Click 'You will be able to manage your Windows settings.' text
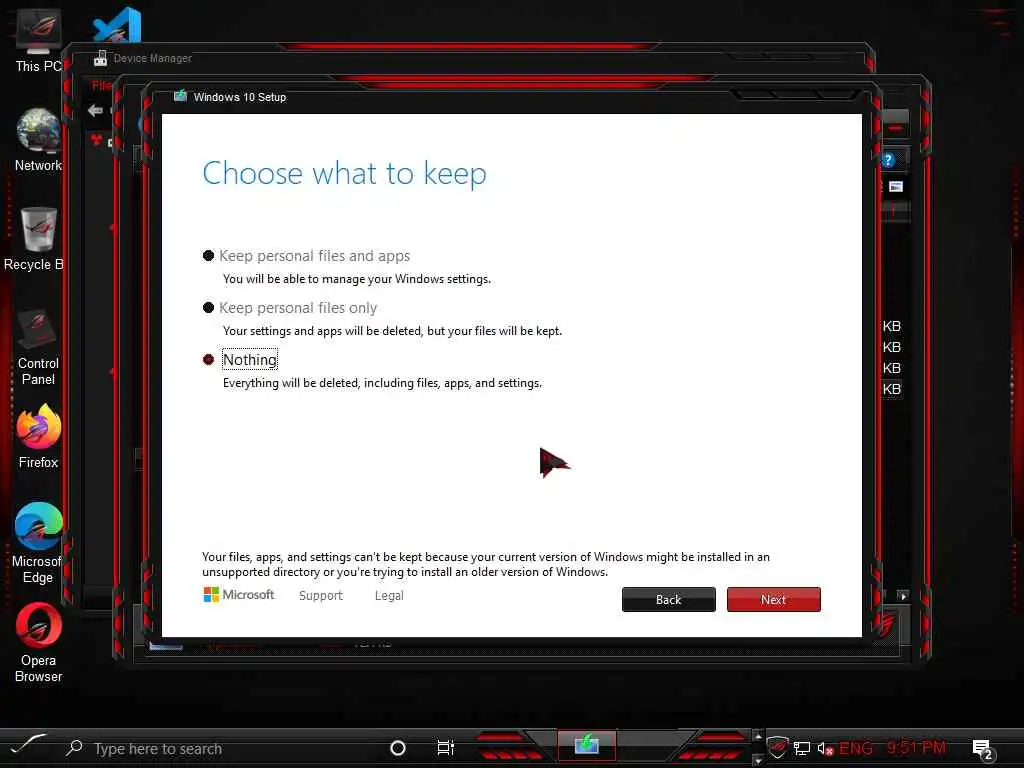This screenshot has height=768, width=1024. 357,279
